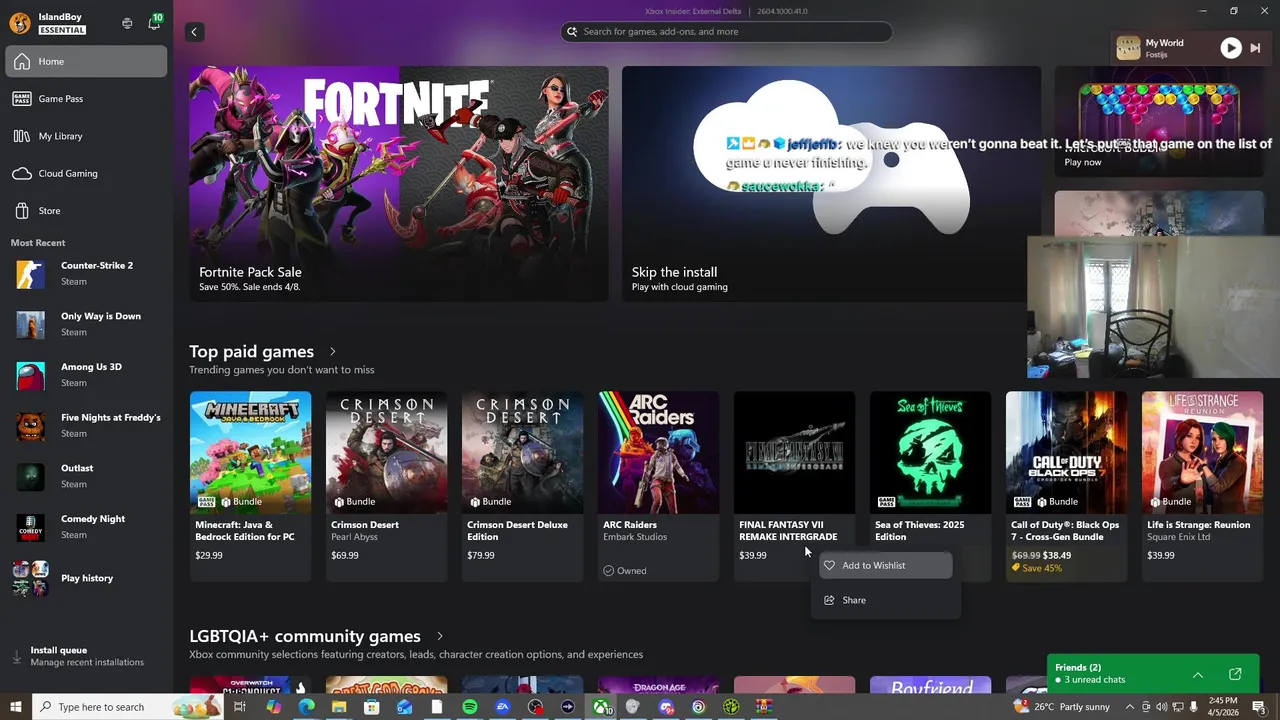This screenshot has width=1280, height=720.
Task: Open the Top paid games heading
Action: [252, 352]
